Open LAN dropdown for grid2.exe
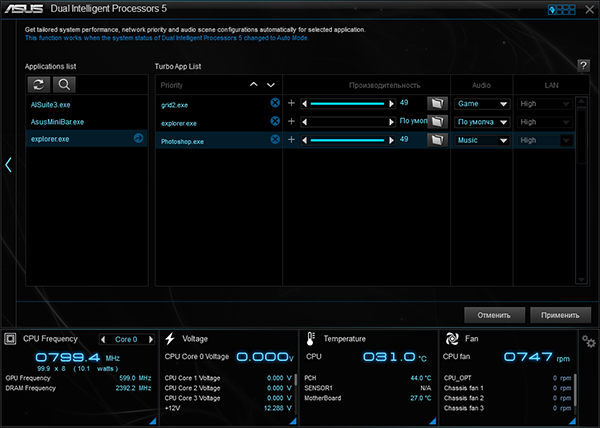Viewport: 600px width, 428px height. pyautogui.click(x=544, y=104)
